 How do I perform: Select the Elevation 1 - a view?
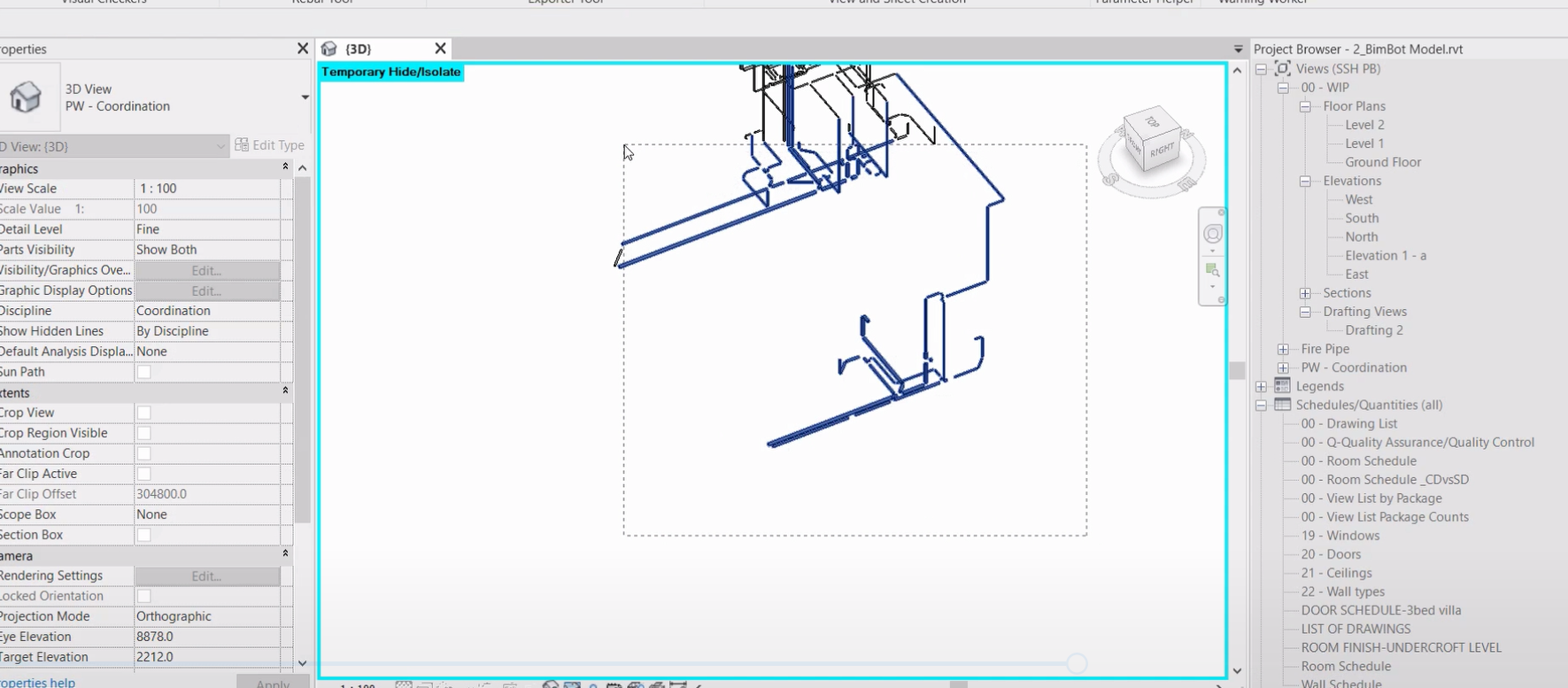tap(1386, 256)
